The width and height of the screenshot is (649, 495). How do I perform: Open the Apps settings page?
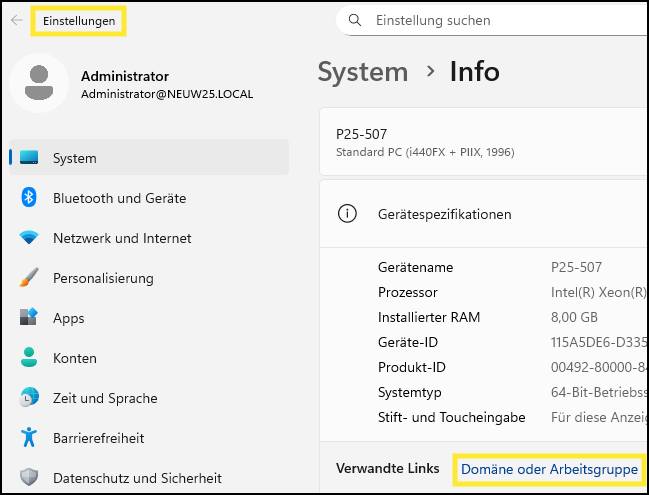click(149, 317)
